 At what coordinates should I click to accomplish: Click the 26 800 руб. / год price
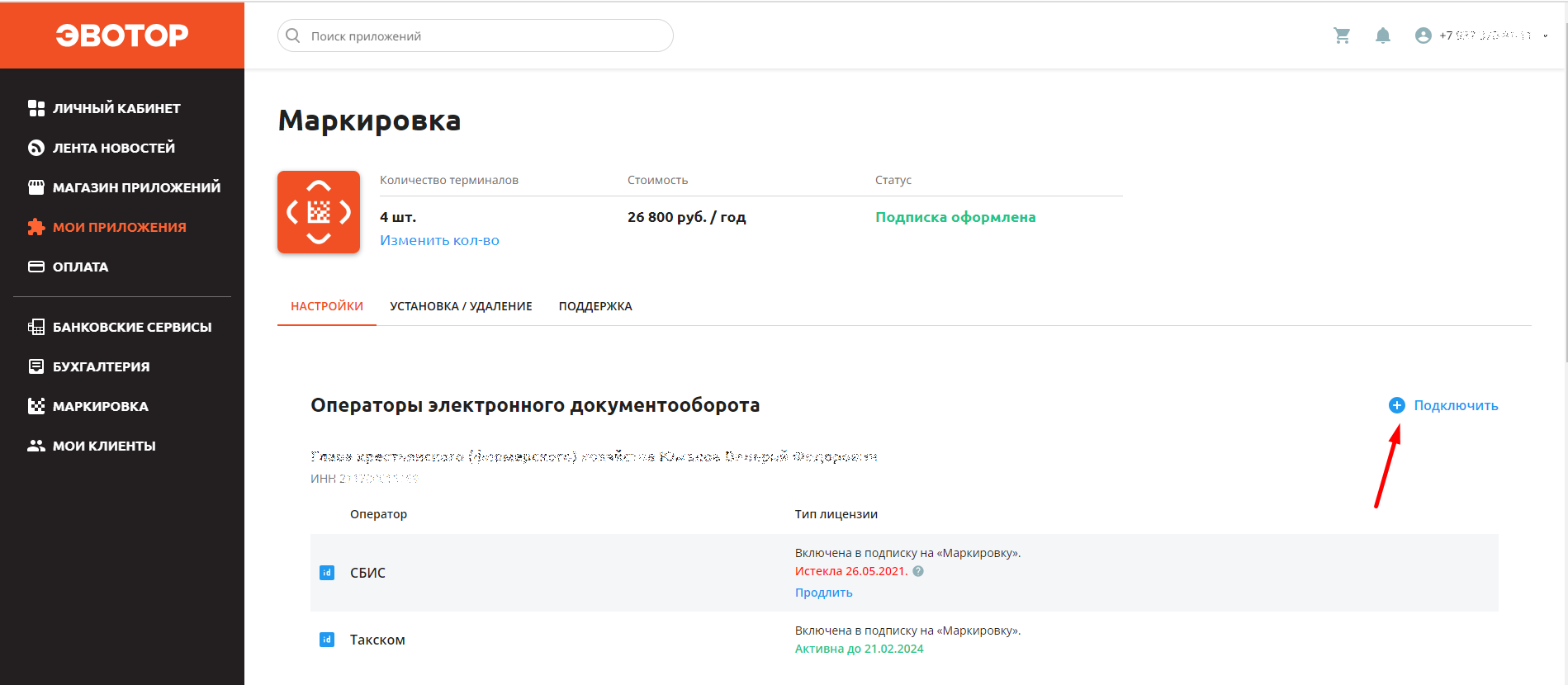[686, 217]
